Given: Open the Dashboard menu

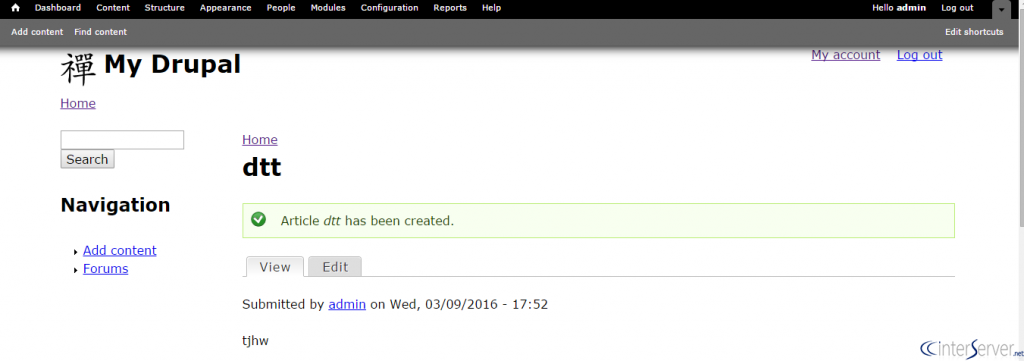Looking at the screenshot, I should pyautogui.click(x=57, y=8).
